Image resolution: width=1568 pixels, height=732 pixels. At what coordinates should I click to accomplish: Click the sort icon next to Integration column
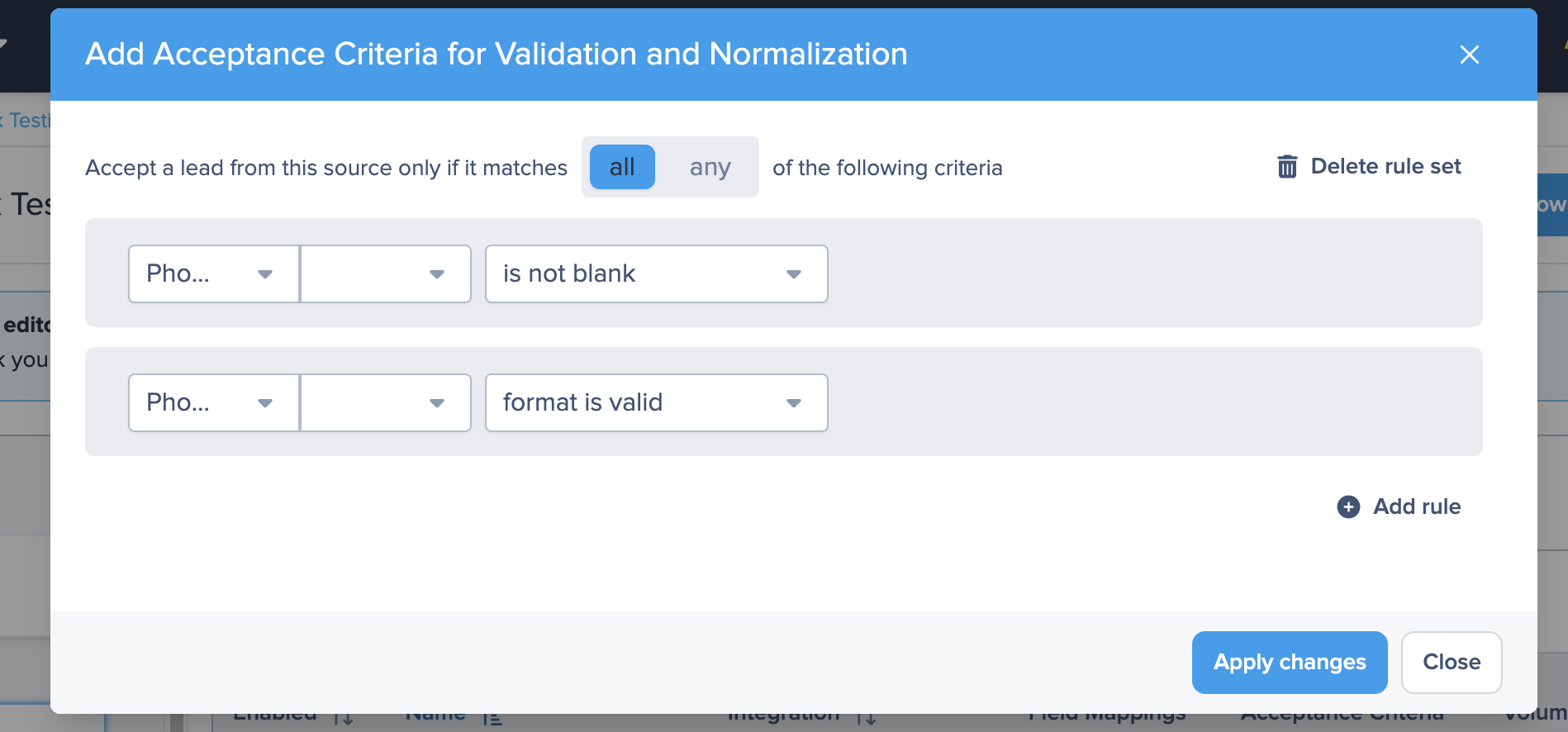pos(866,719)
